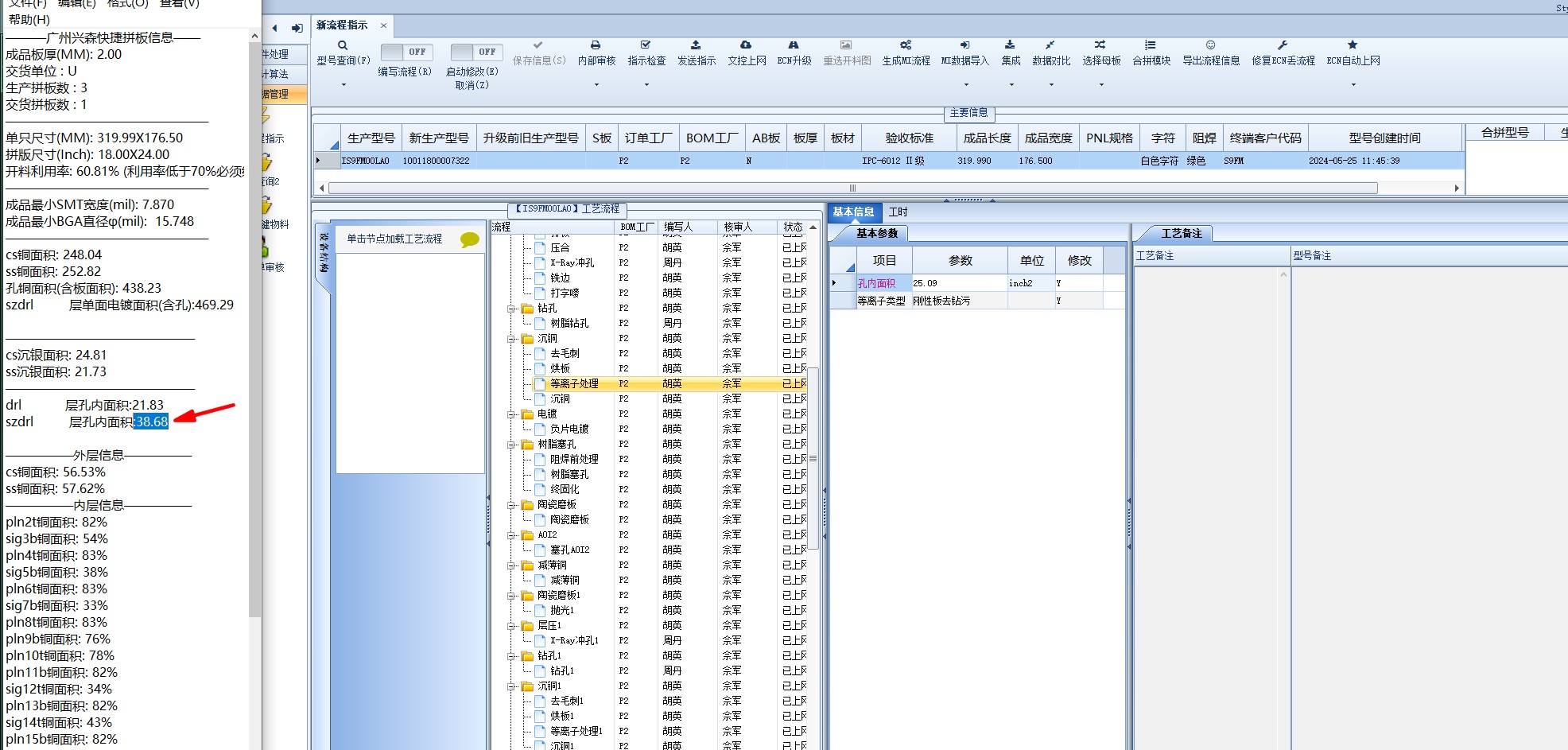Click the main grid horizontal scrollbar
The height and width of the screenshot is (750, 1568).
click(x=852, y=188)
